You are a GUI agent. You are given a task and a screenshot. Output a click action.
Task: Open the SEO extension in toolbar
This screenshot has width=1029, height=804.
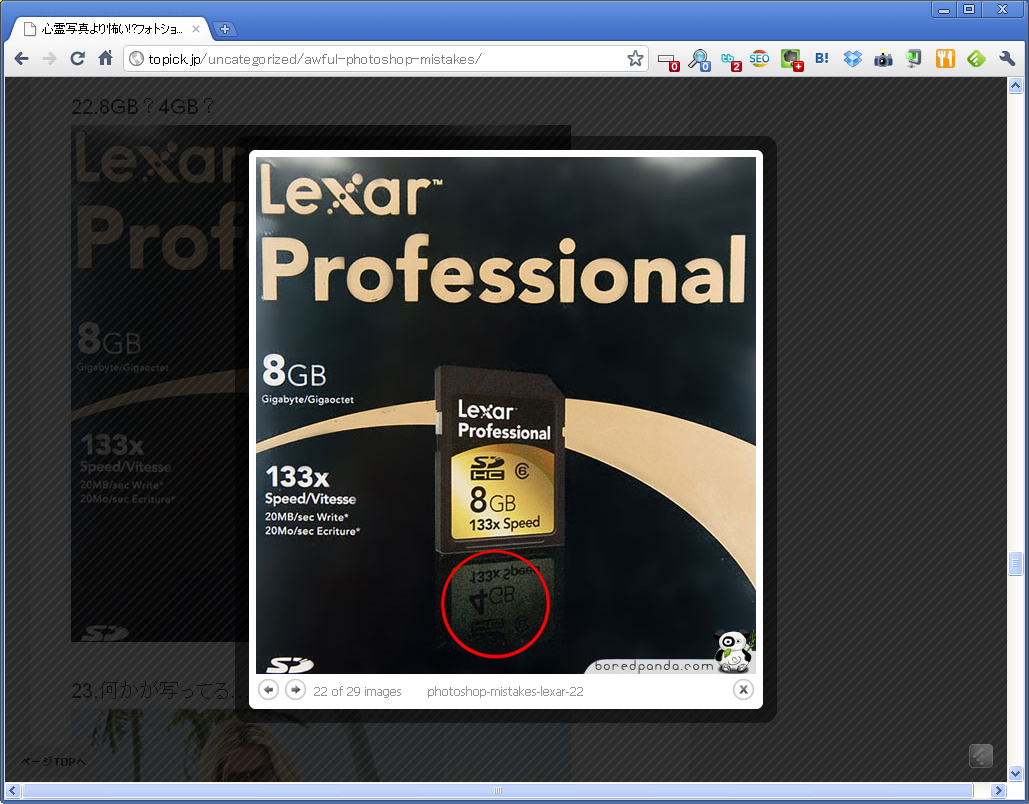pos(759,59)
